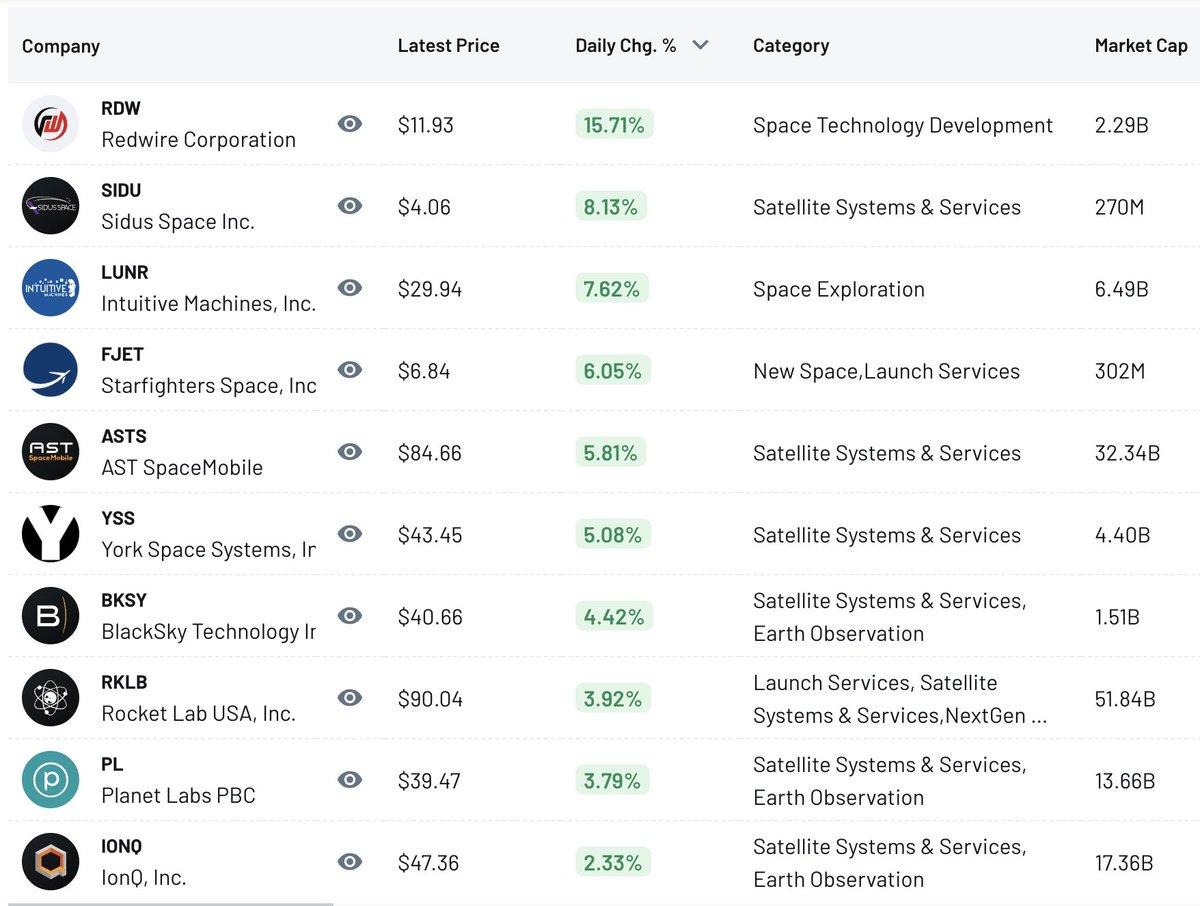Click the AST SpaceMobile logo
Image resolution: width=1200 pixels, height=906 pixels.
tap(50, 452)
